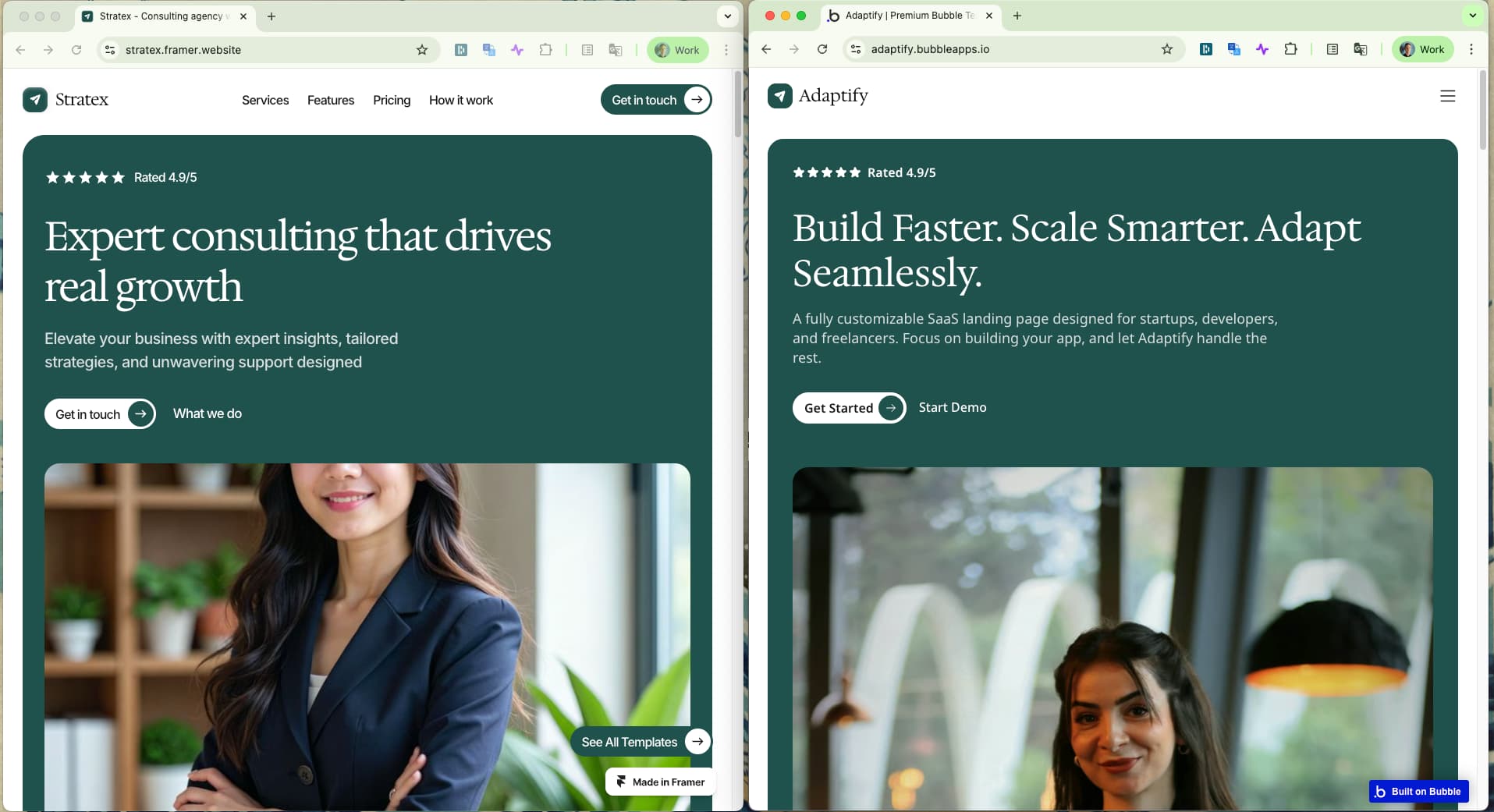The height and width of the screenshot is (812, 1494).
Task: Click the Google Translate icon in Stratex toolbar
Action: [616, 50]
